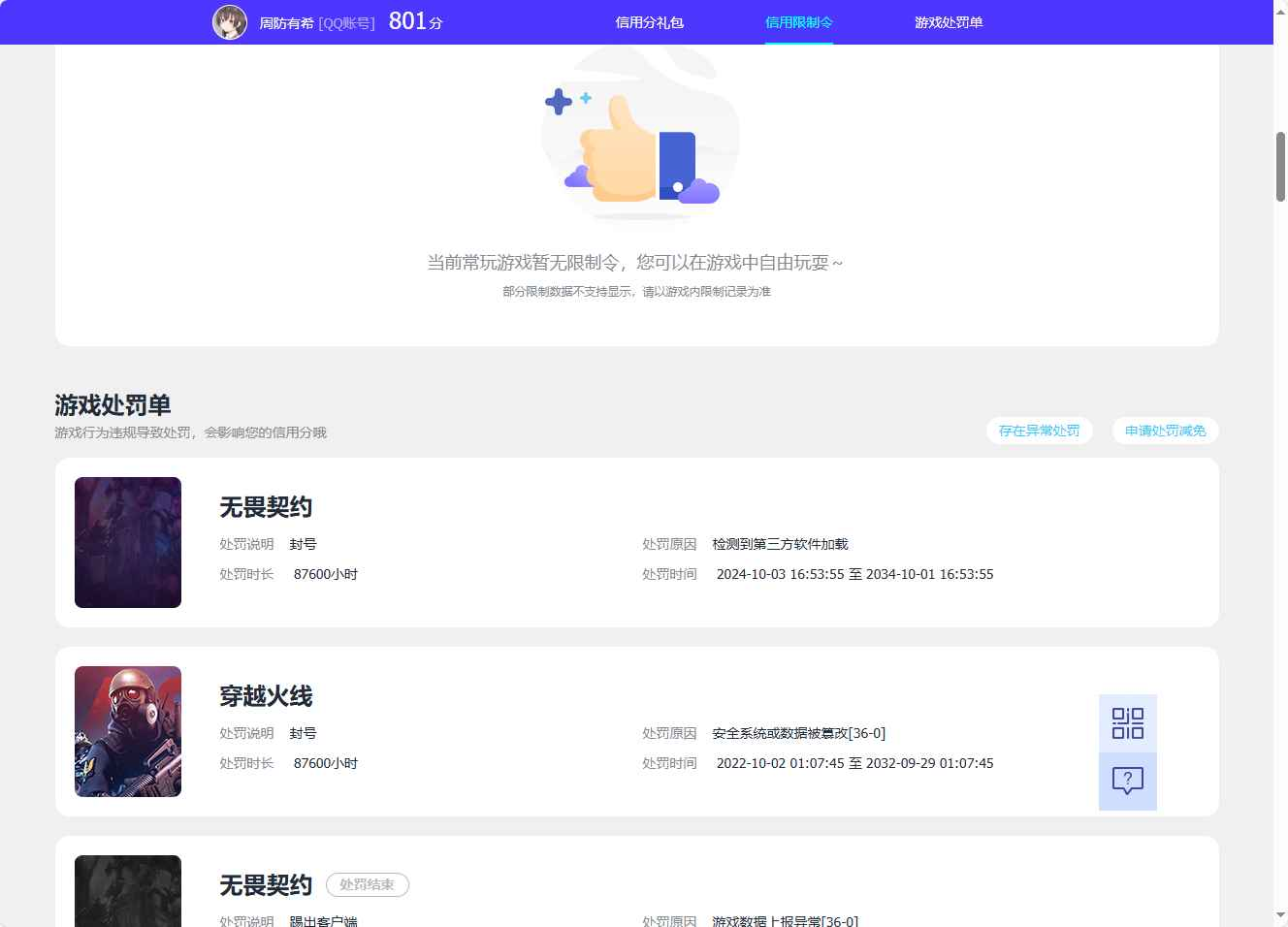The height and width of the screenshot is (927, 1288).
Task: Click the 处罚结束 status tag
Action: click(x=368, y=884)
